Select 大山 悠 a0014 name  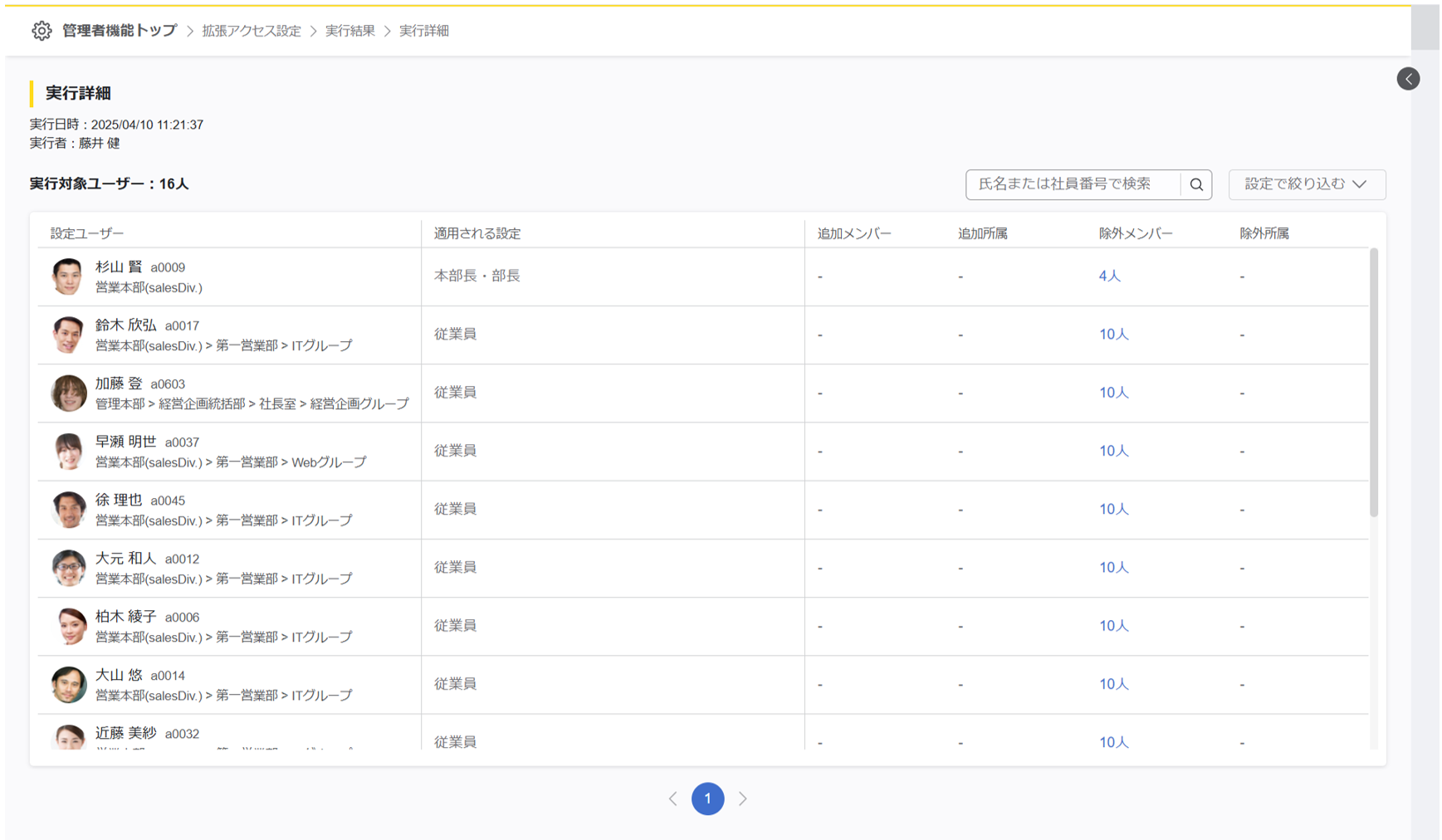[139, 675]
